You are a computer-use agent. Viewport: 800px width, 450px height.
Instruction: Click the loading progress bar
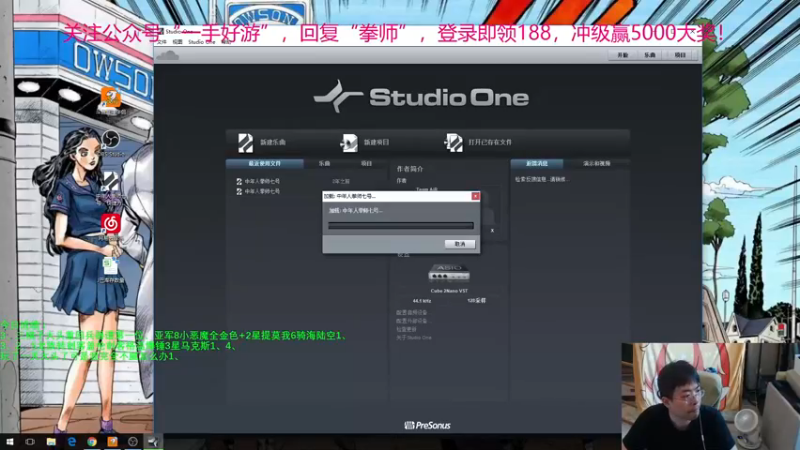[401, 226]
